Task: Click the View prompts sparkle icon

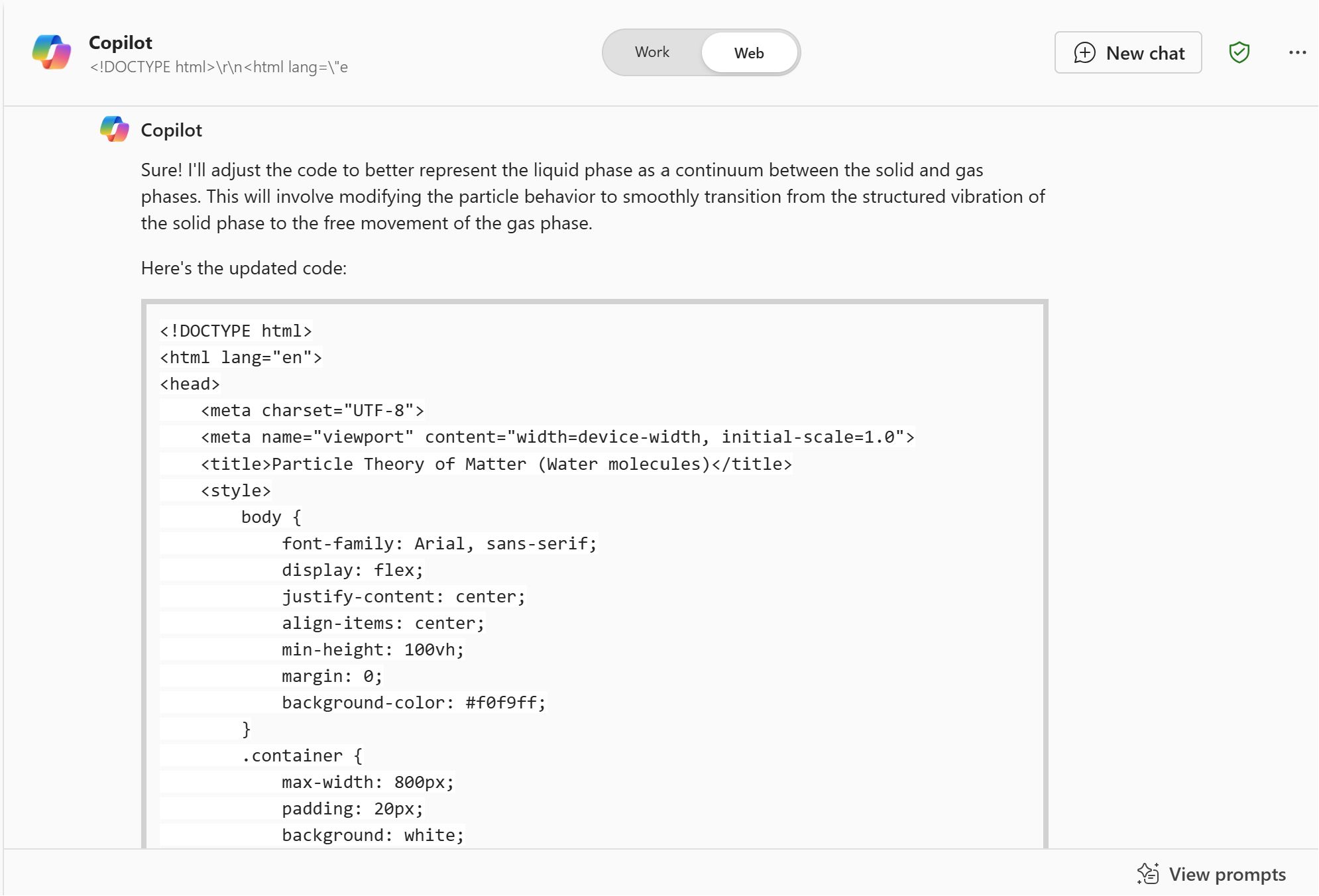Action: (x=1148, y=874)
